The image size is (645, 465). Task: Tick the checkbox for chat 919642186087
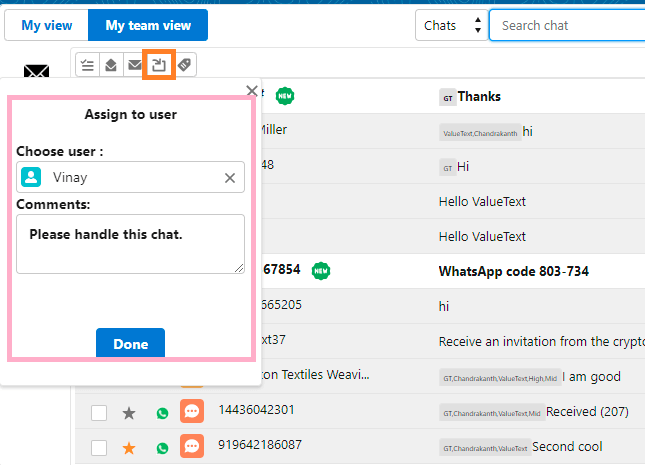click(99, 447)
